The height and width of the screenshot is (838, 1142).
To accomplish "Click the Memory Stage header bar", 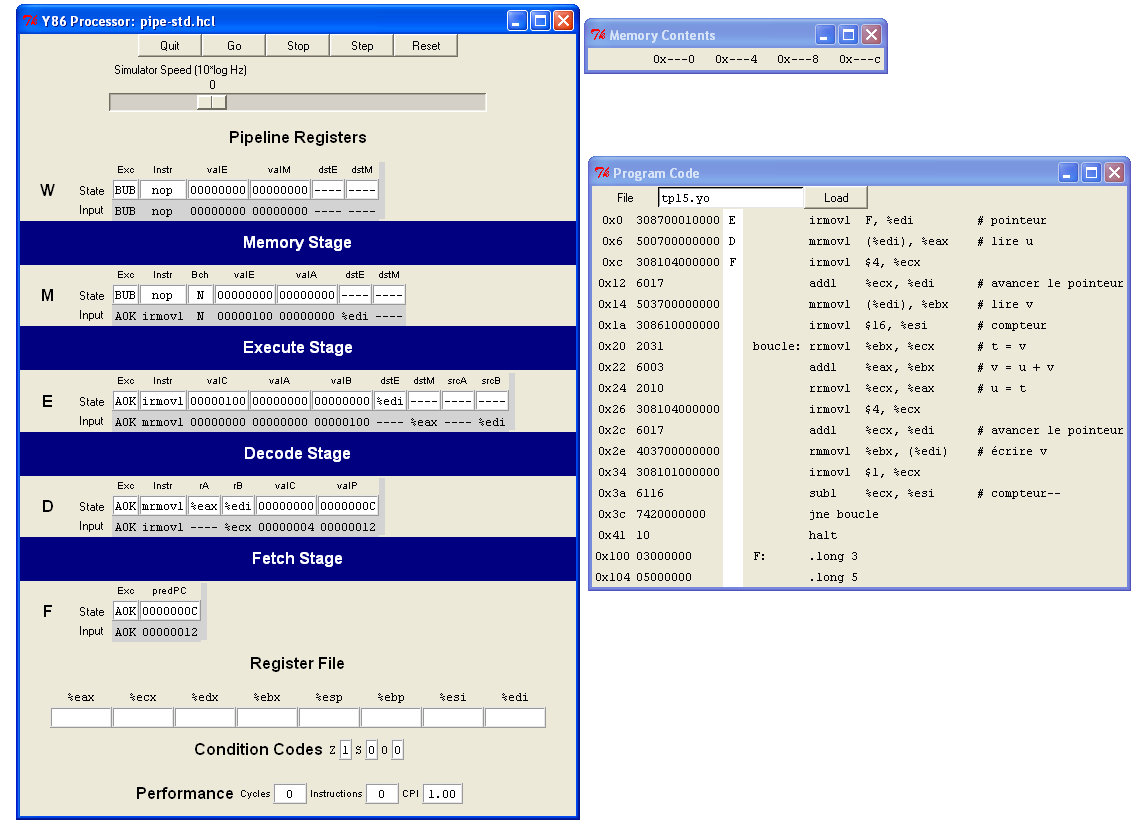I will (297, 242).
